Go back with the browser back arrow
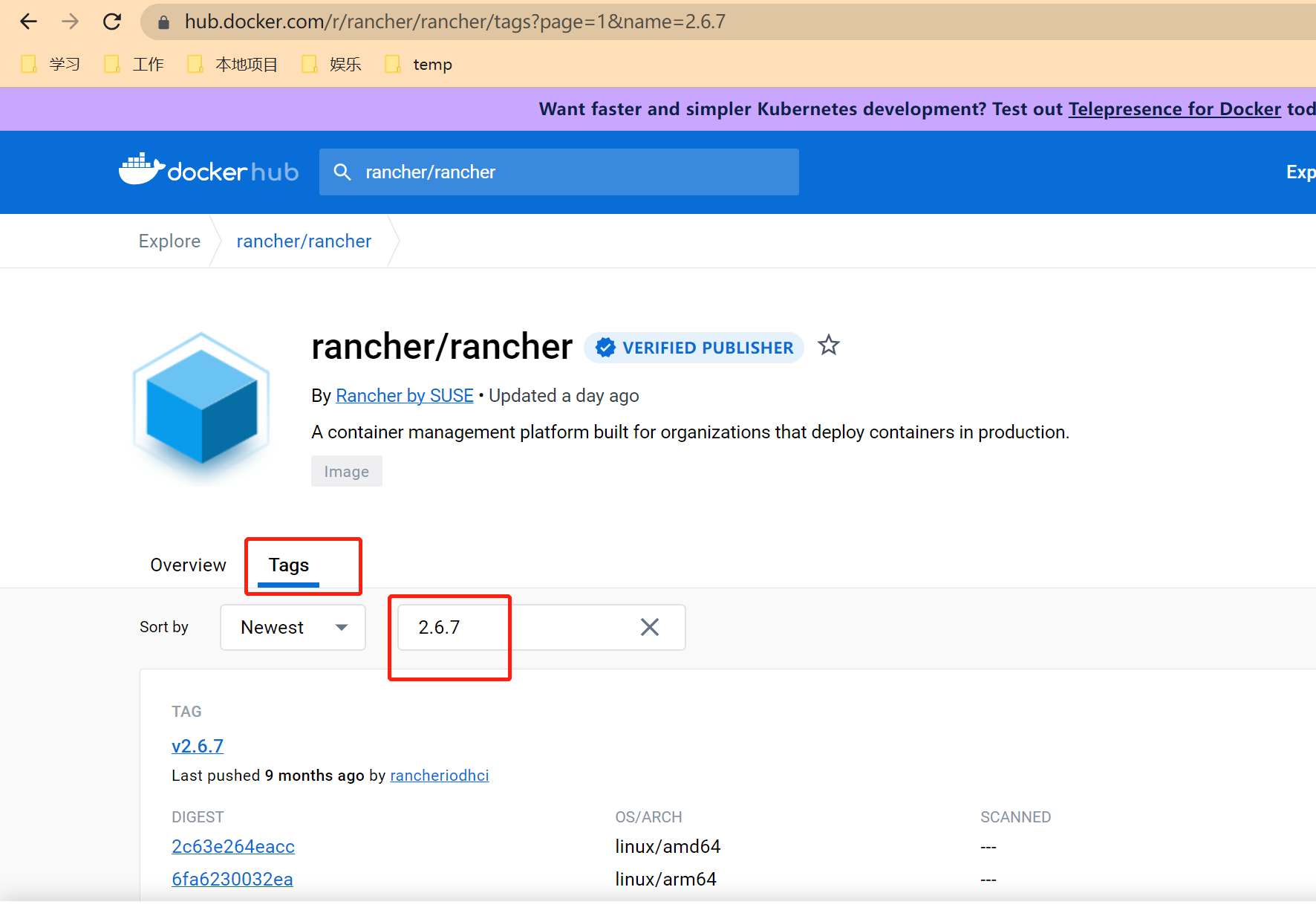The width and height of the screenshot is (1316, 916). (28, 22)
